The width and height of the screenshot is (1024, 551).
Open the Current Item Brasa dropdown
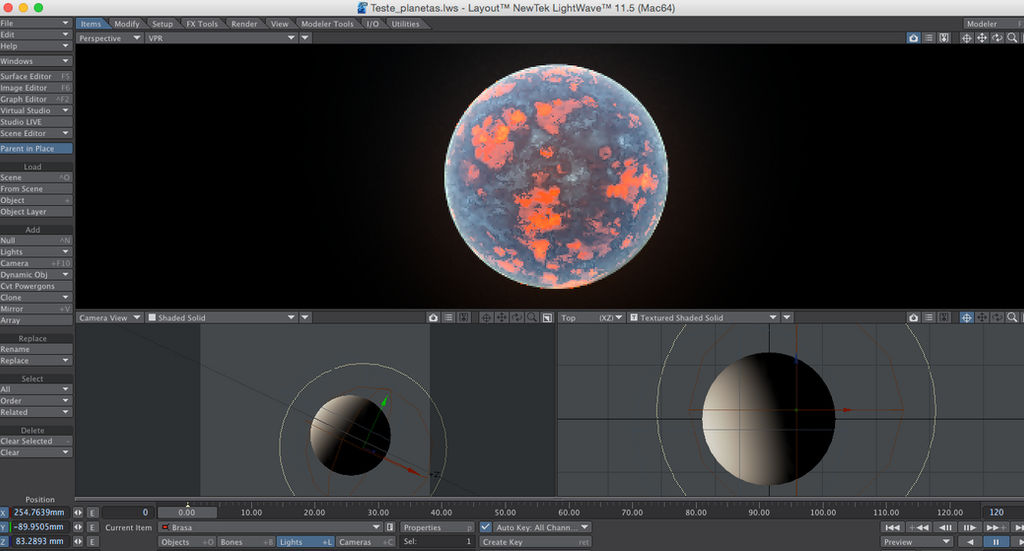coord(270,527)
